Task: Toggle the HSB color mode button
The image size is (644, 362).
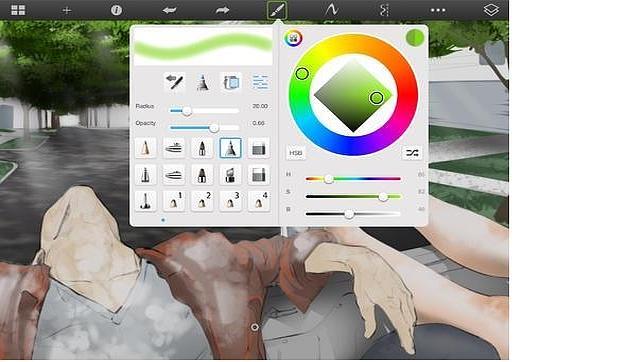Action: (x=295, y=153)
